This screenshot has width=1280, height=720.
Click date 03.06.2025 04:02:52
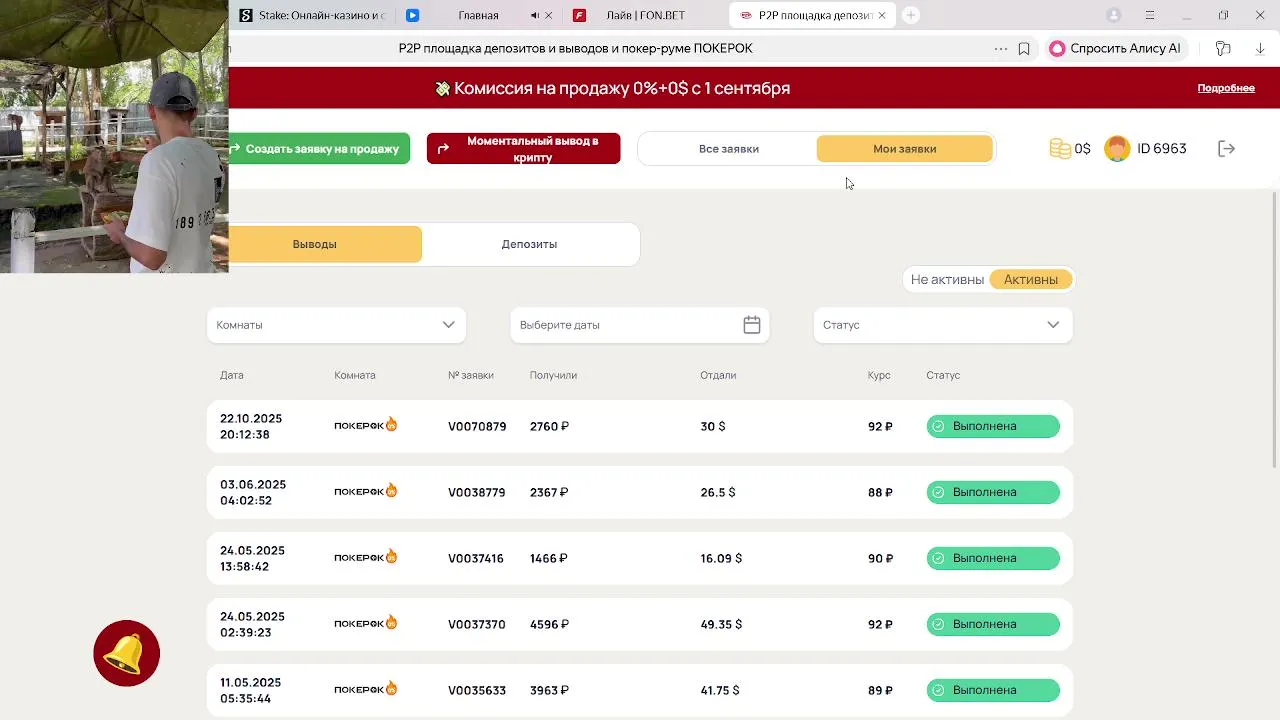point(253,492)
